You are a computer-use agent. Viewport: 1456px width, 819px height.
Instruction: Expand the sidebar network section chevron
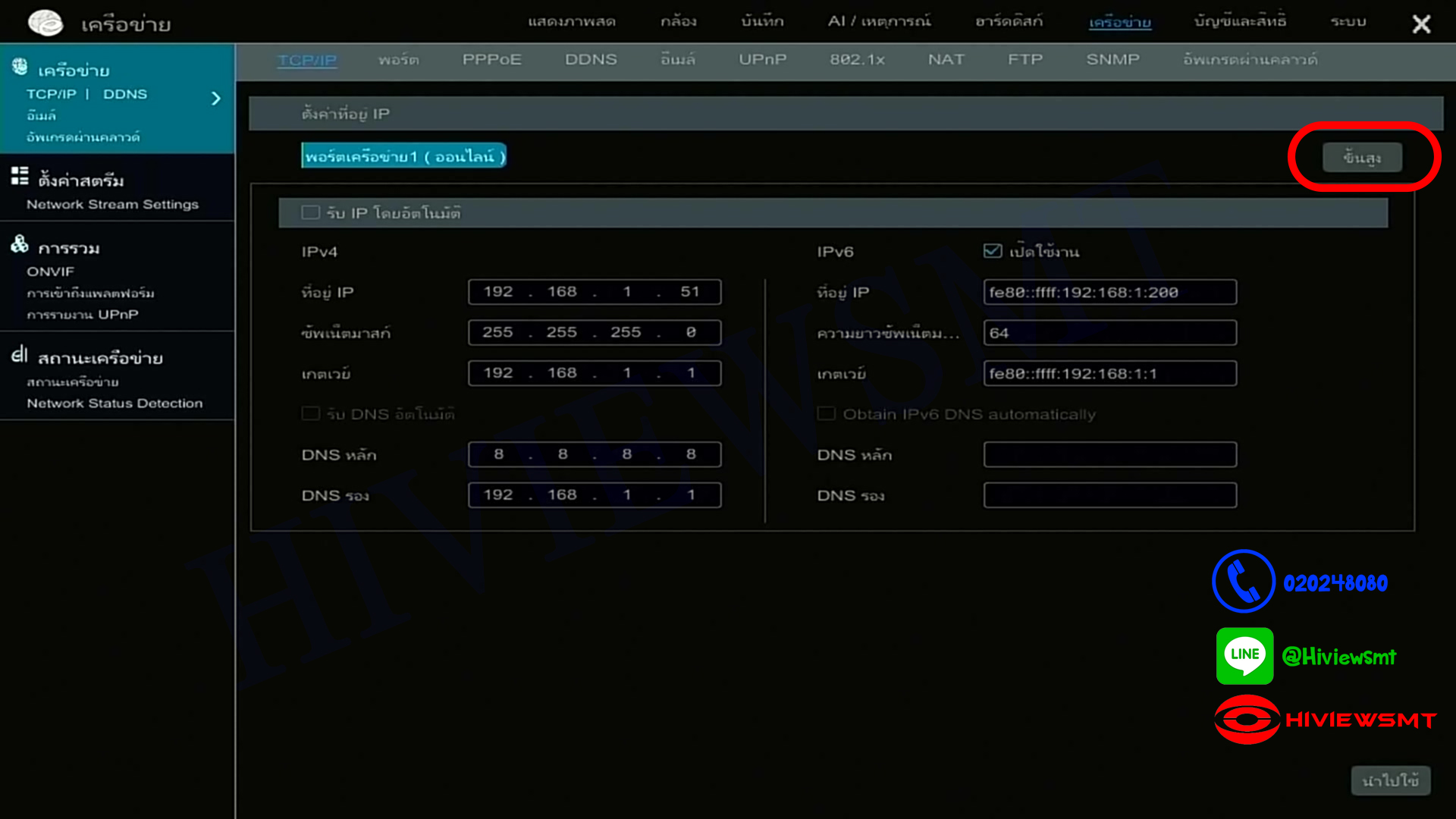[x=216, y=99]
